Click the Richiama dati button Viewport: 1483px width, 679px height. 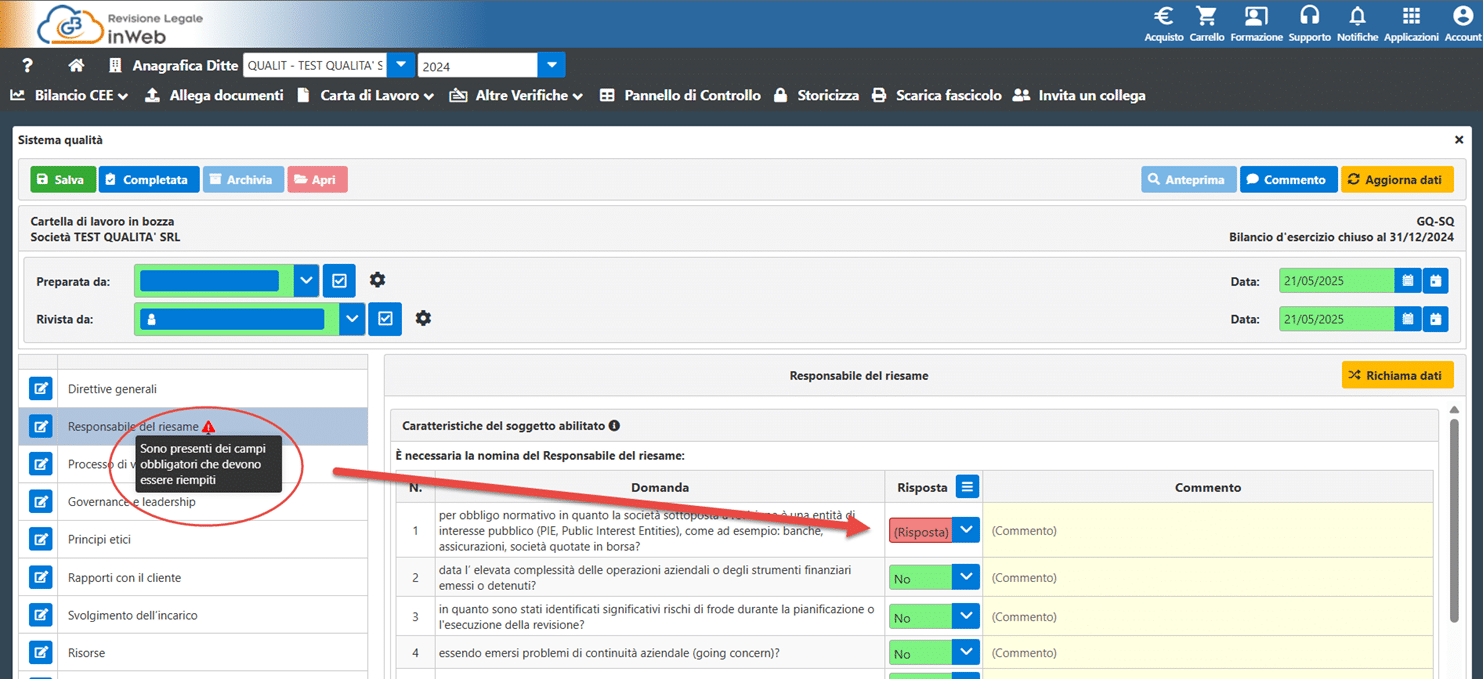(1397, 375)
